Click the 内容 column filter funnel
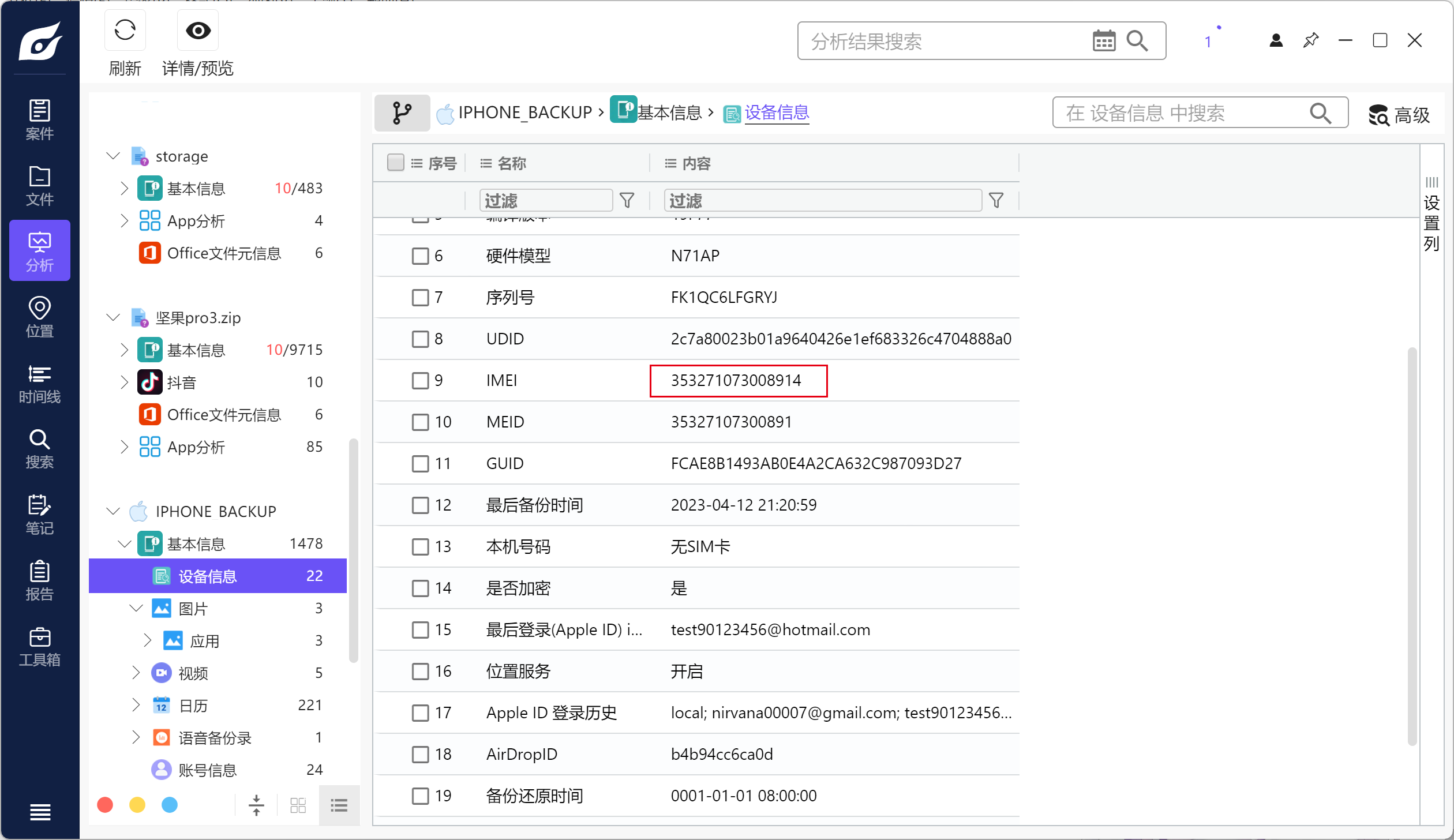 click(996, 200)
